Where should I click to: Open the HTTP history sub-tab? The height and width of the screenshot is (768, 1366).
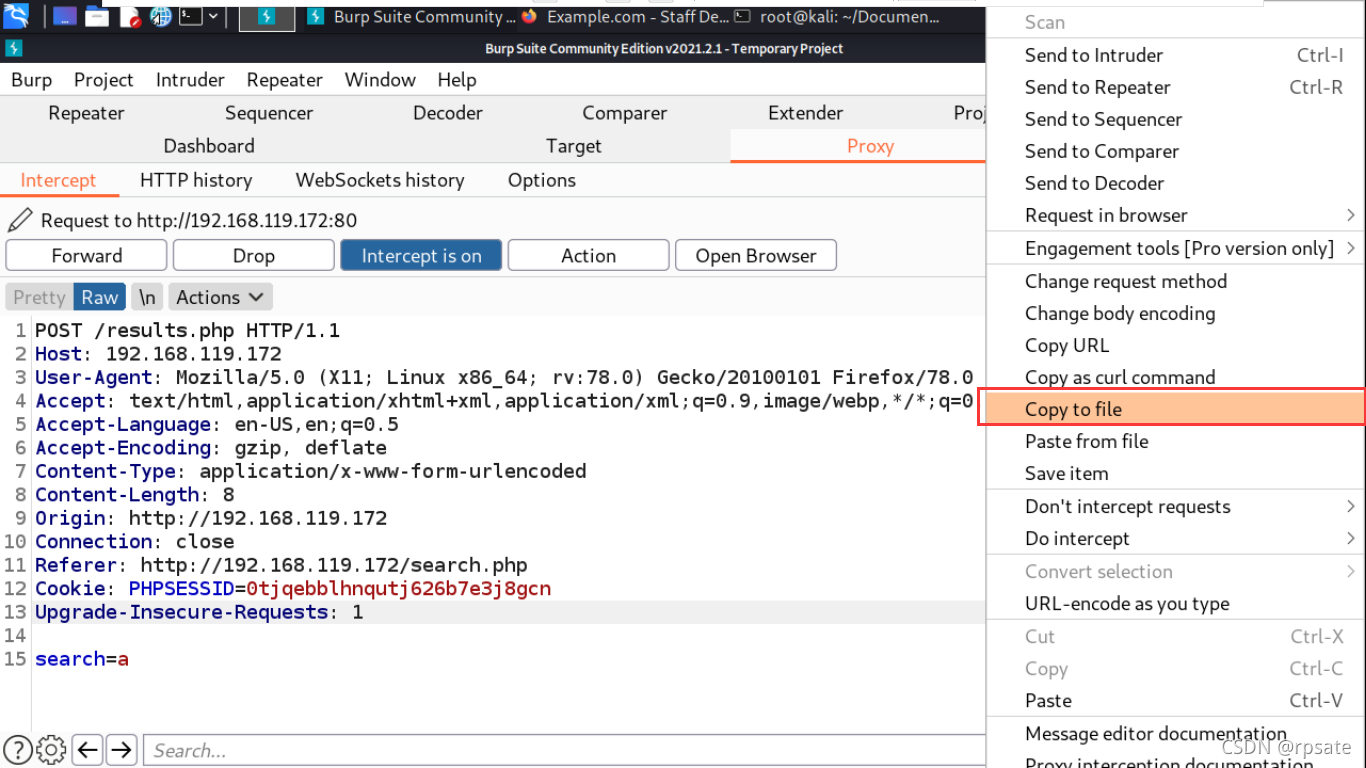point(196,180)
